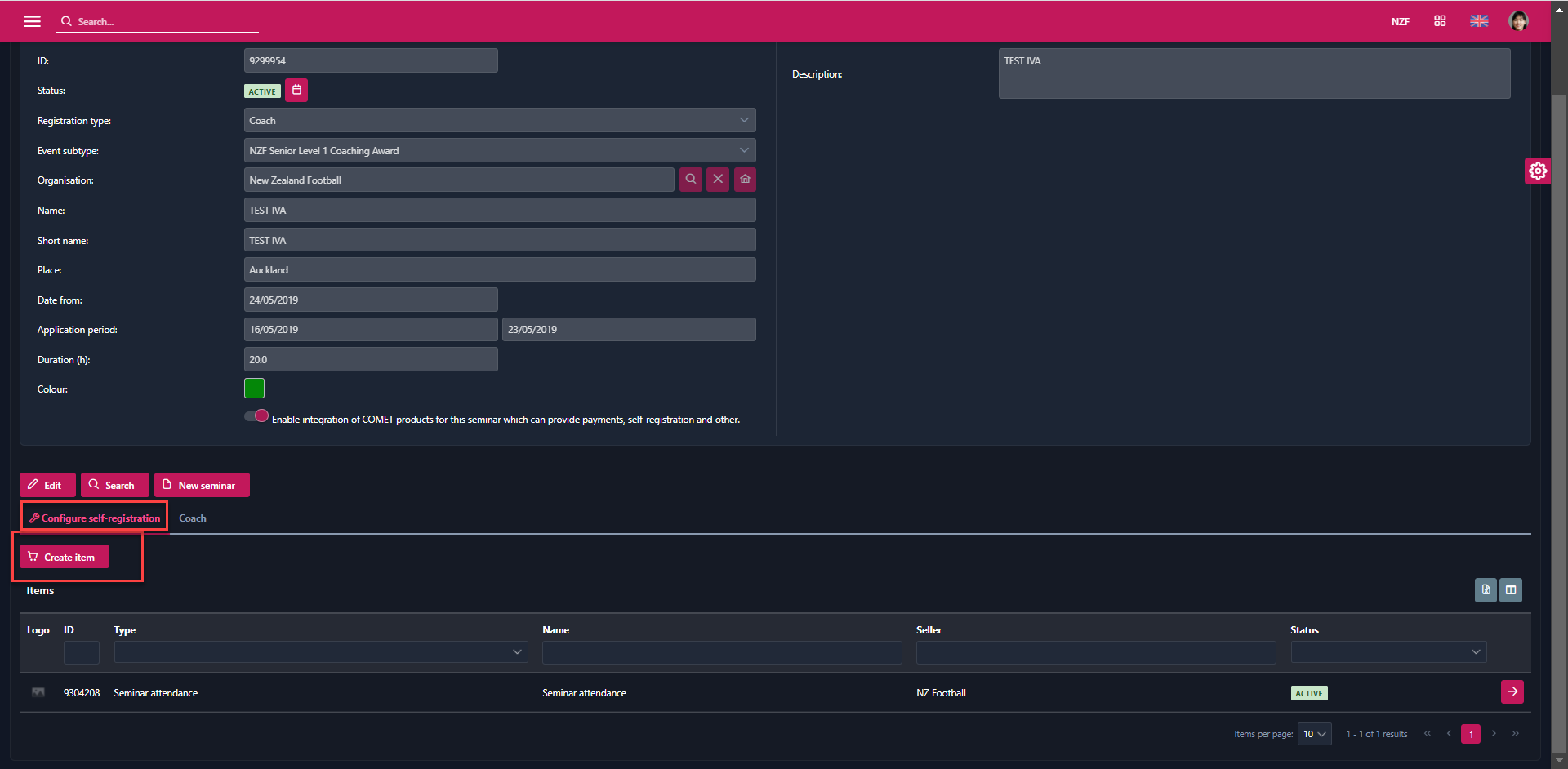Search organisation with magnifier icon
Screen dimensions: 1568x769
[x=691, y=179]
